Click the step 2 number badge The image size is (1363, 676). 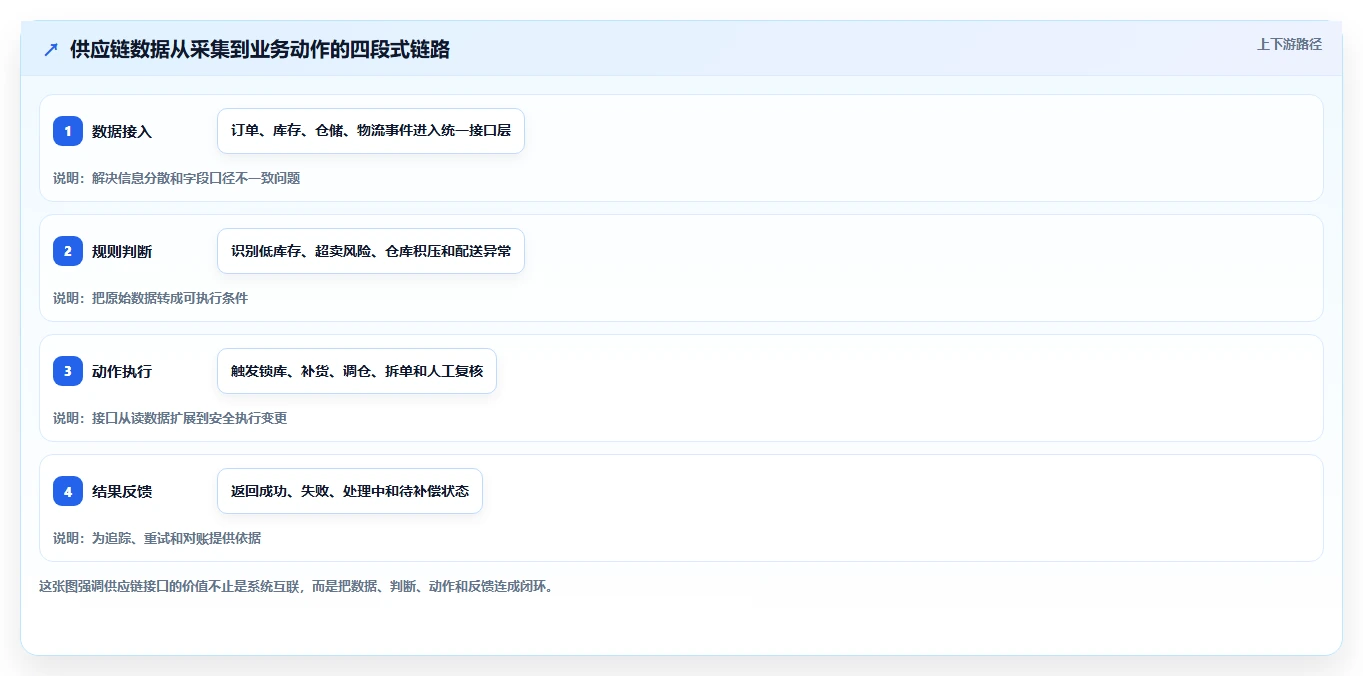pyautogui.click(x=68, y=251)
